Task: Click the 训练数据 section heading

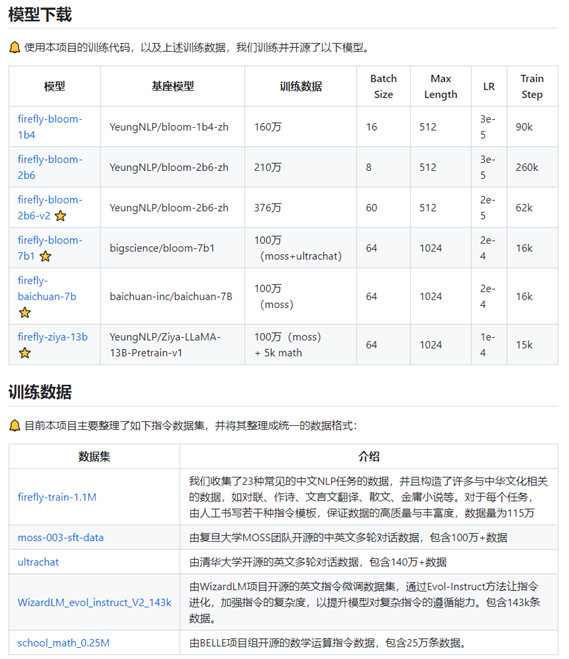Action: [40, 392]
